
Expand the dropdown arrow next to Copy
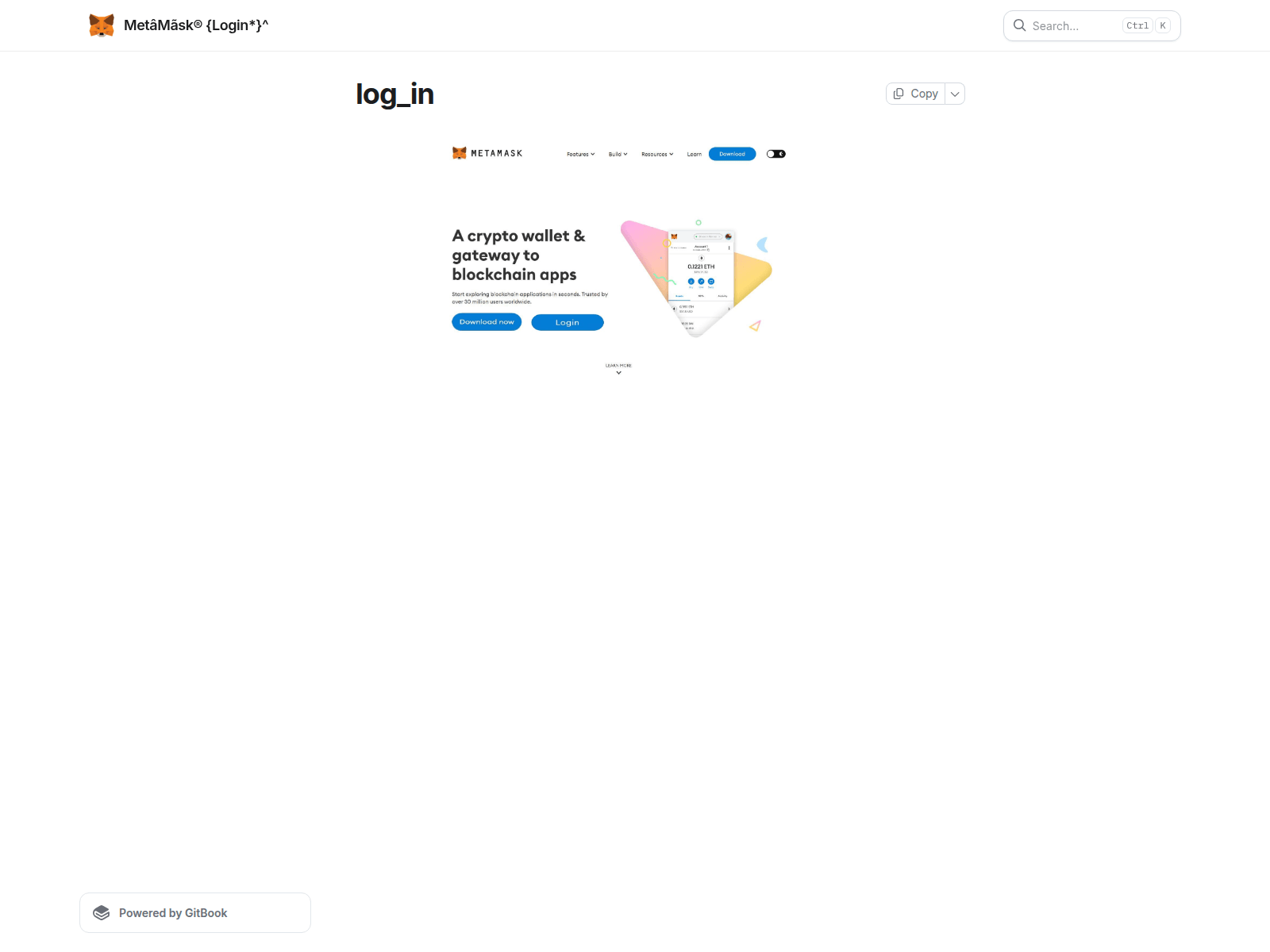955,94
